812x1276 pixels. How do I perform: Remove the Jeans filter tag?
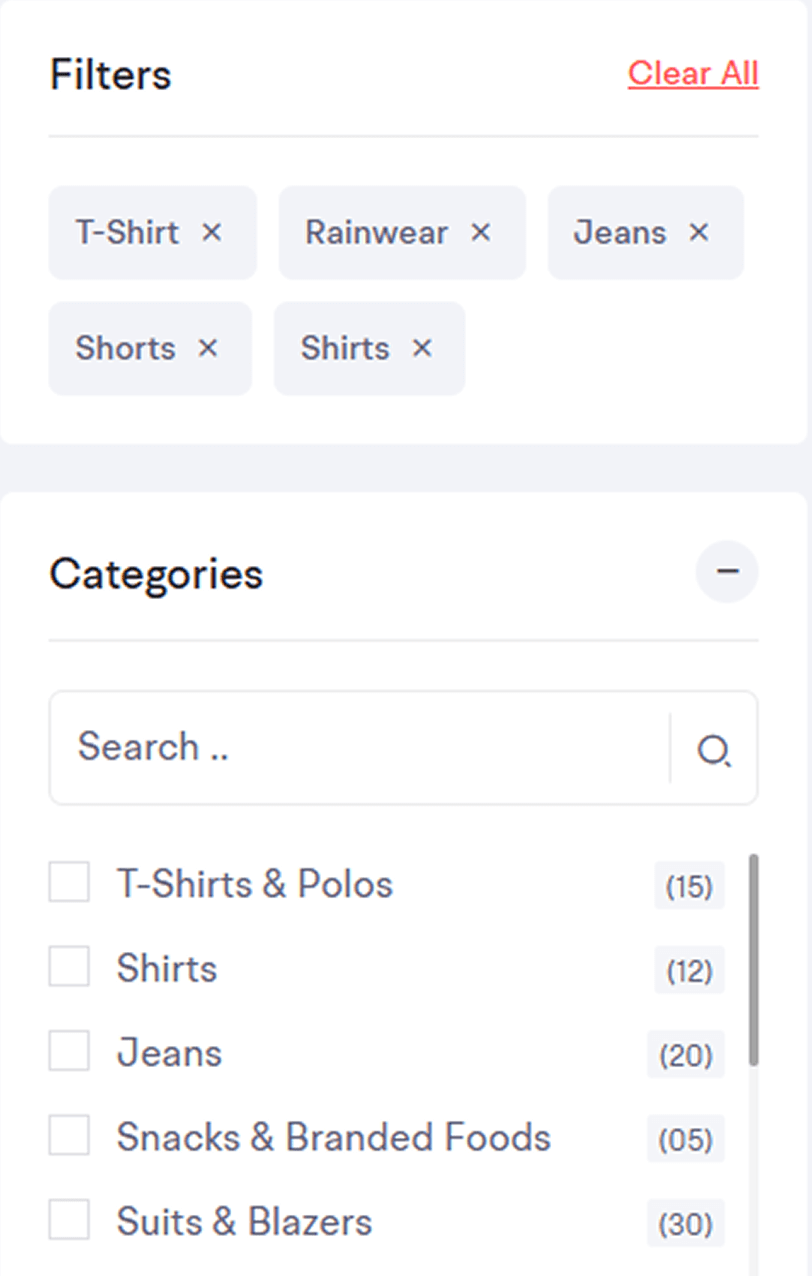pyautogui.click(x=699, y=232)
